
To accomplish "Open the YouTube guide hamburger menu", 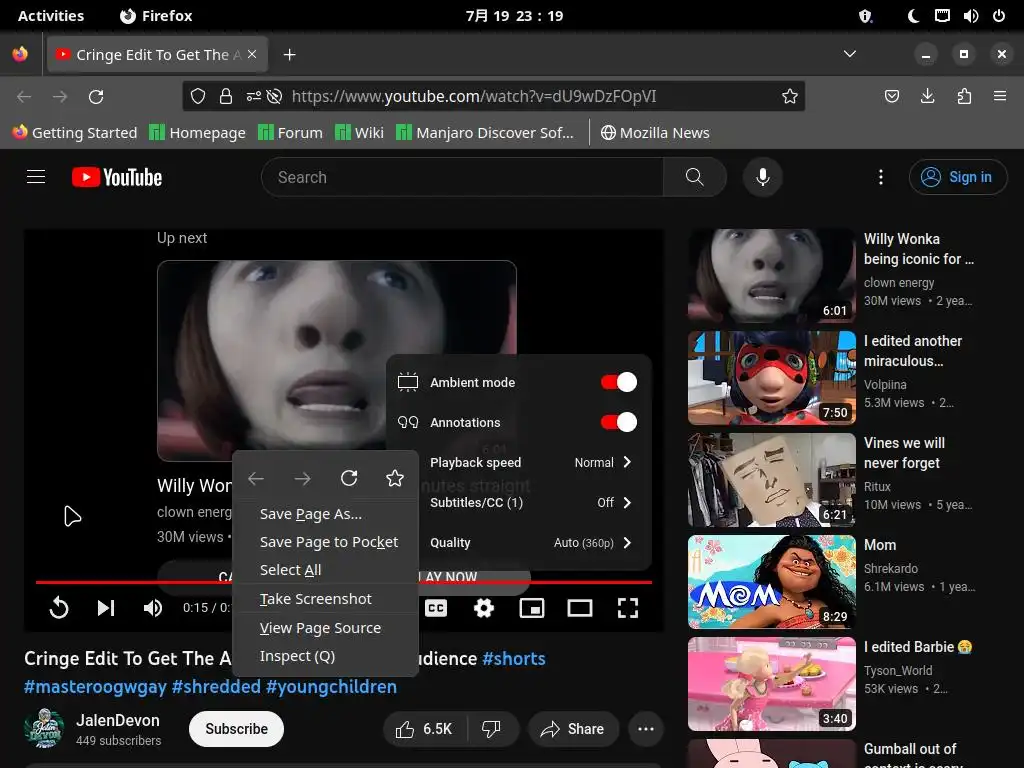I will pyautogui.click(x=36, y=177).
